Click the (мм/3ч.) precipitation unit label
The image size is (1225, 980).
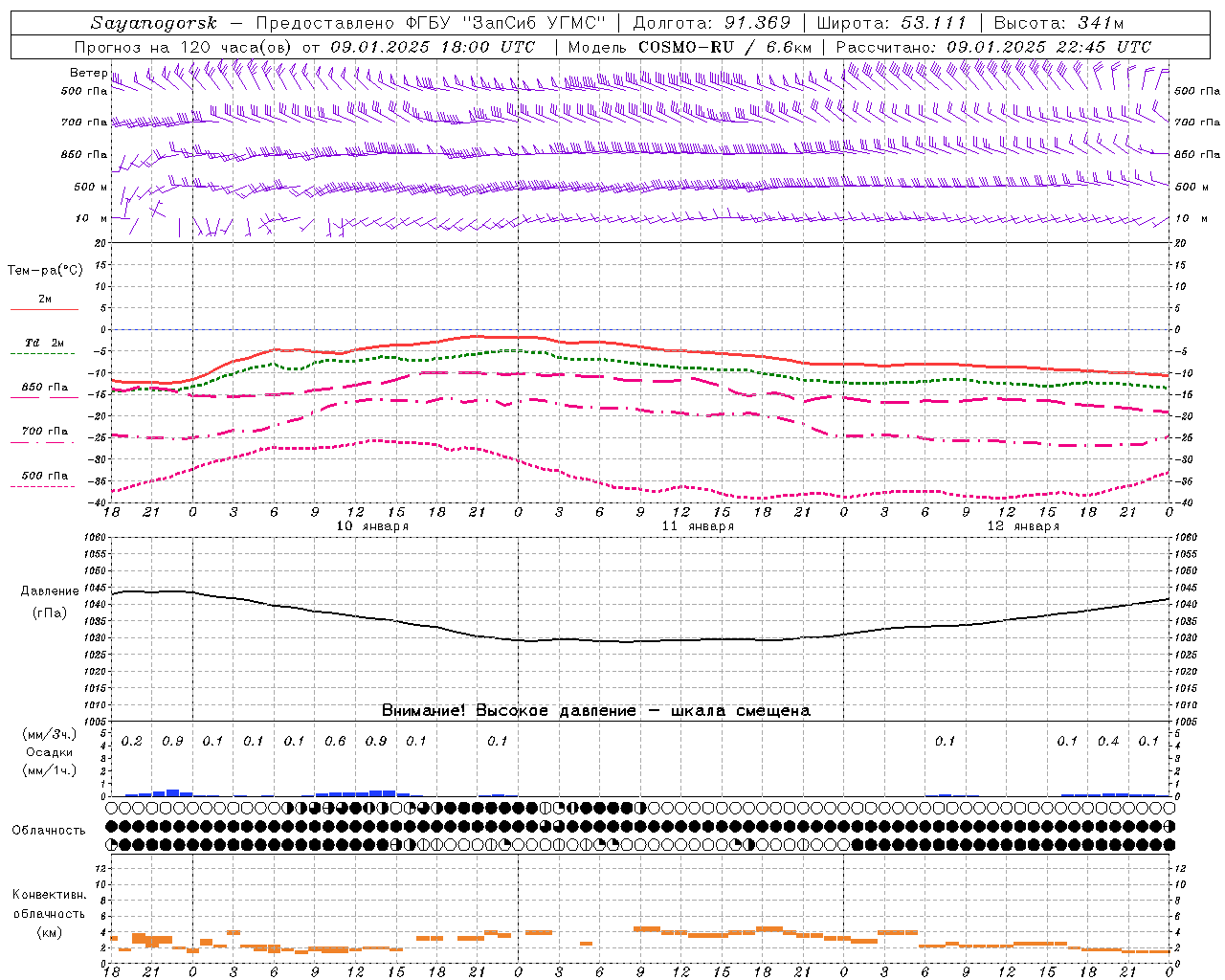[50, 735]
